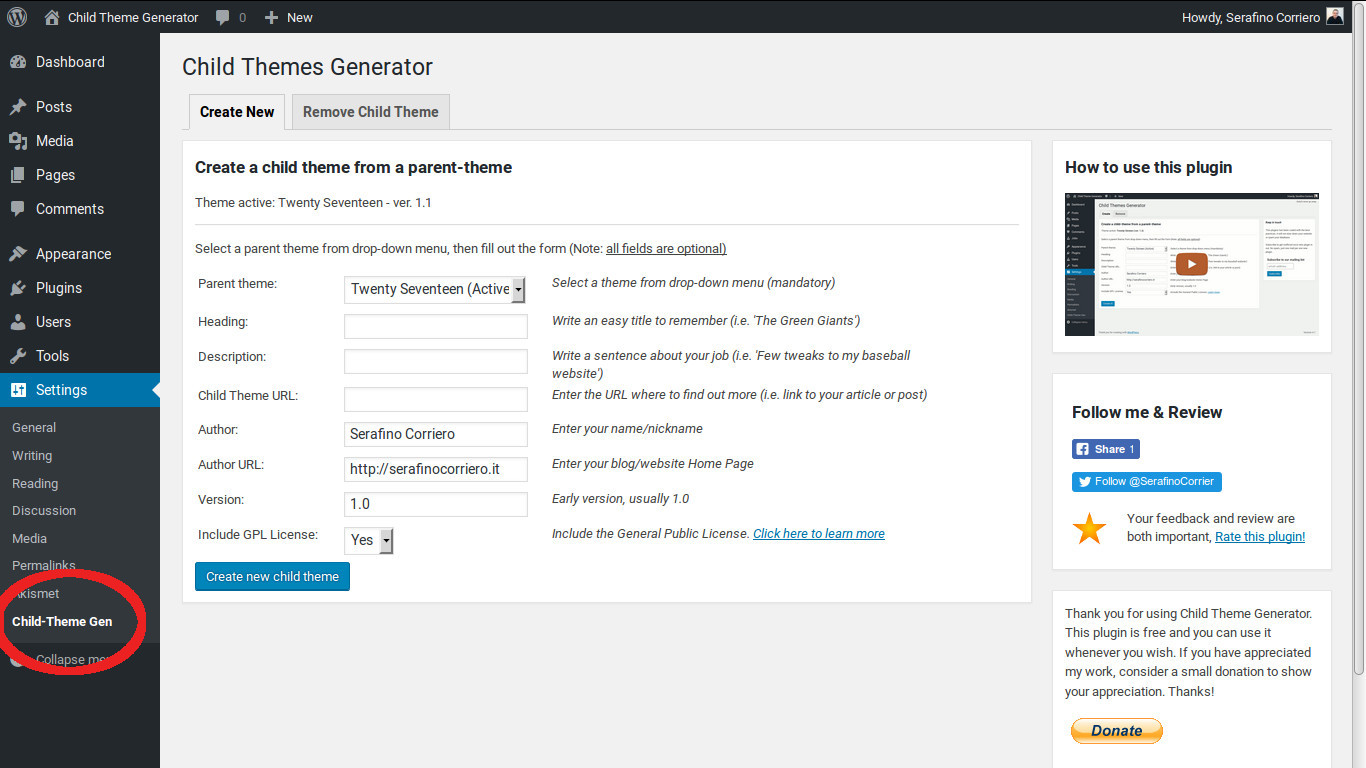Image resolution: width=1366 pixels, height=768 pixels.
Task: Open the New content menu in admin bar
Action: tap(288, 17)
